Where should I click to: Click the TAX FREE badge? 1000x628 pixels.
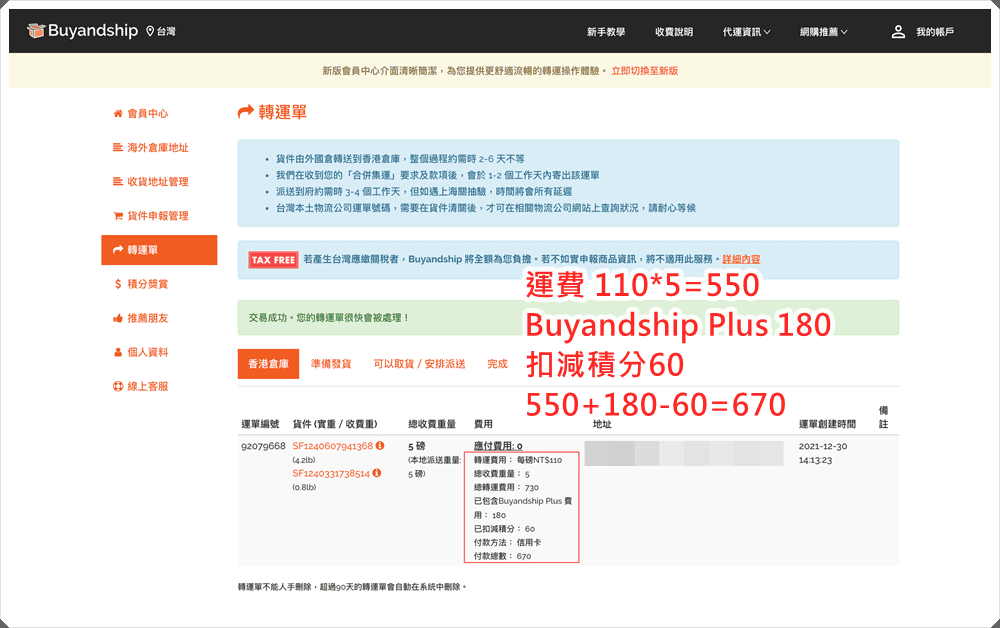273,260
